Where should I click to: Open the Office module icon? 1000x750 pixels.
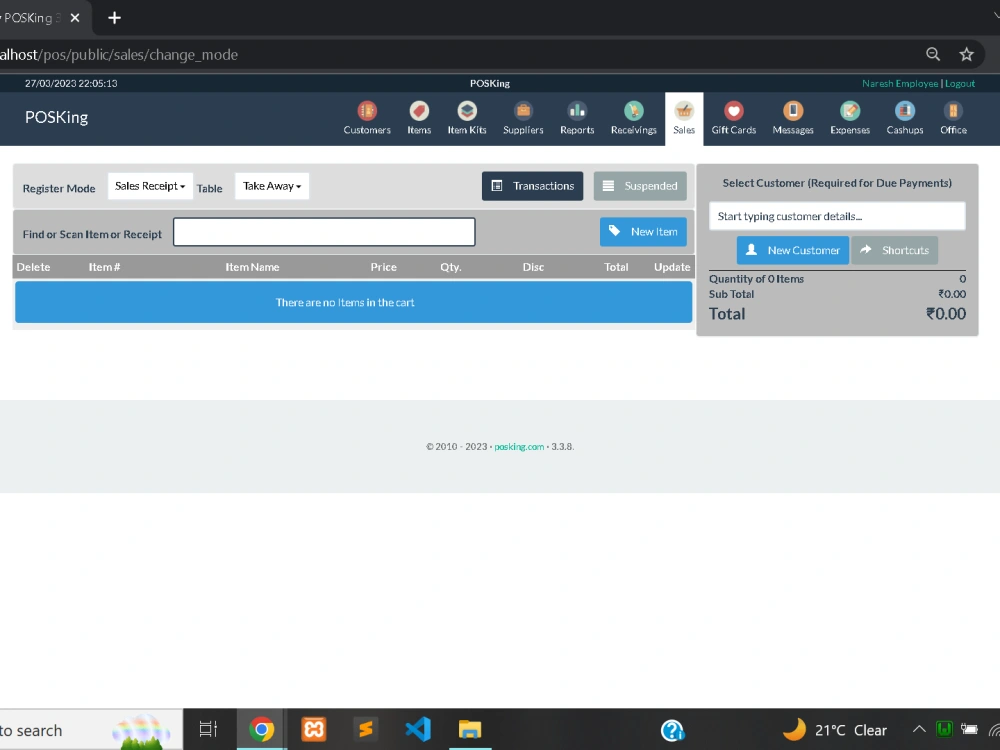(x=953, y=111)
